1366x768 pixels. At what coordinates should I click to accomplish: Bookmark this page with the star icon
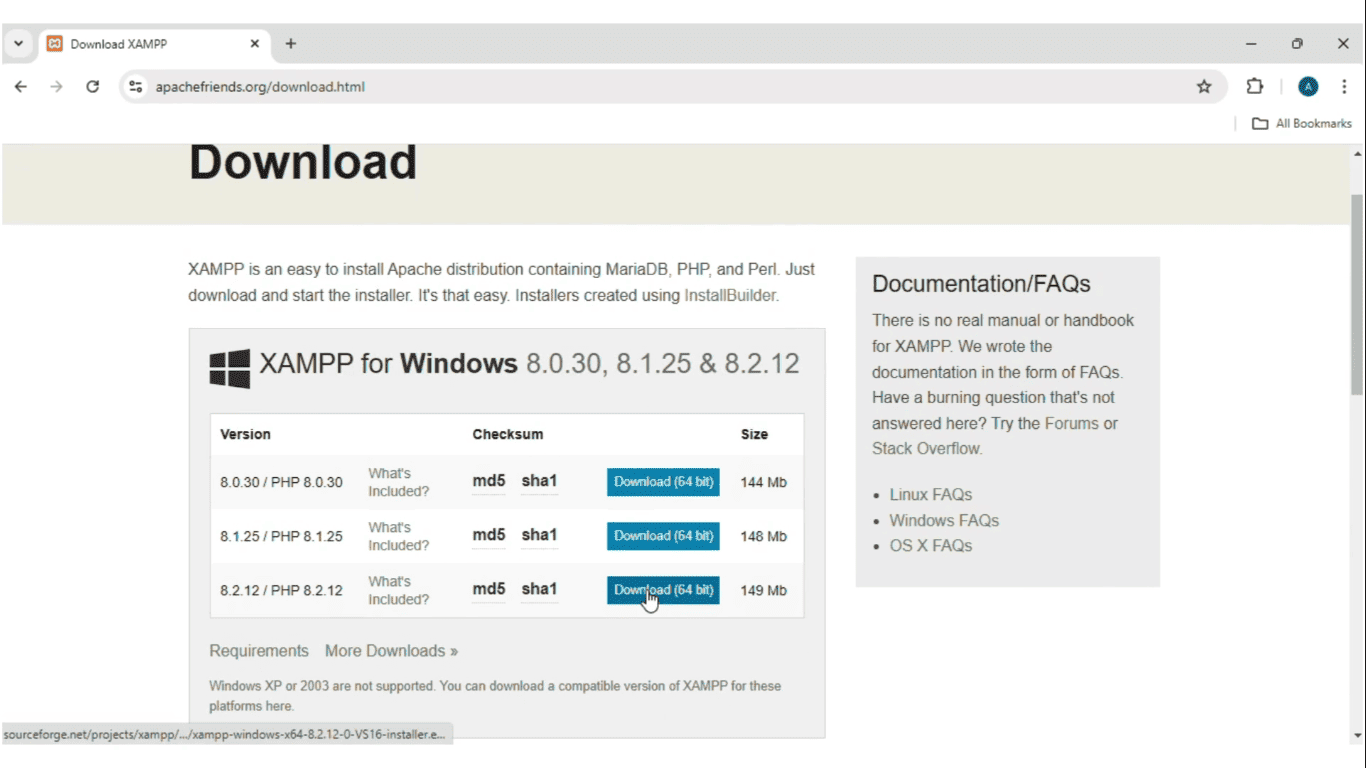coord(1204,87)
